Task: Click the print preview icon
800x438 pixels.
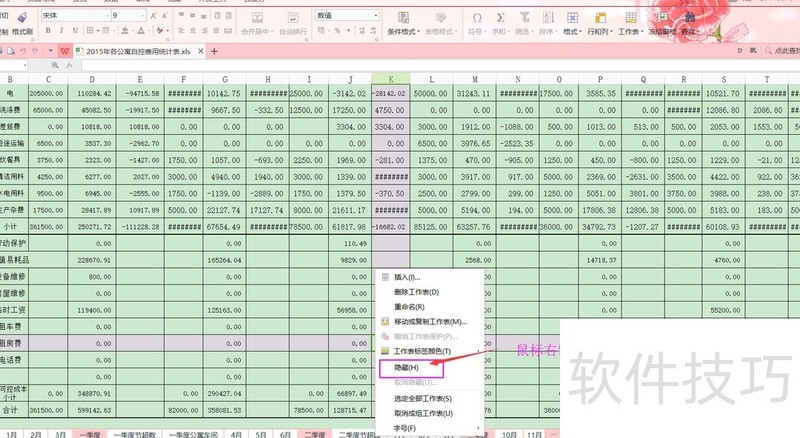Action: 11,51
